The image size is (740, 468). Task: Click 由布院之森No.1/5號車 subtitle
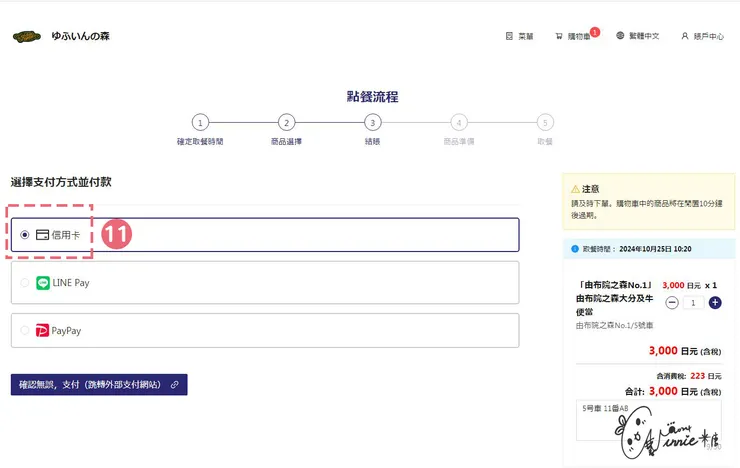614,325
